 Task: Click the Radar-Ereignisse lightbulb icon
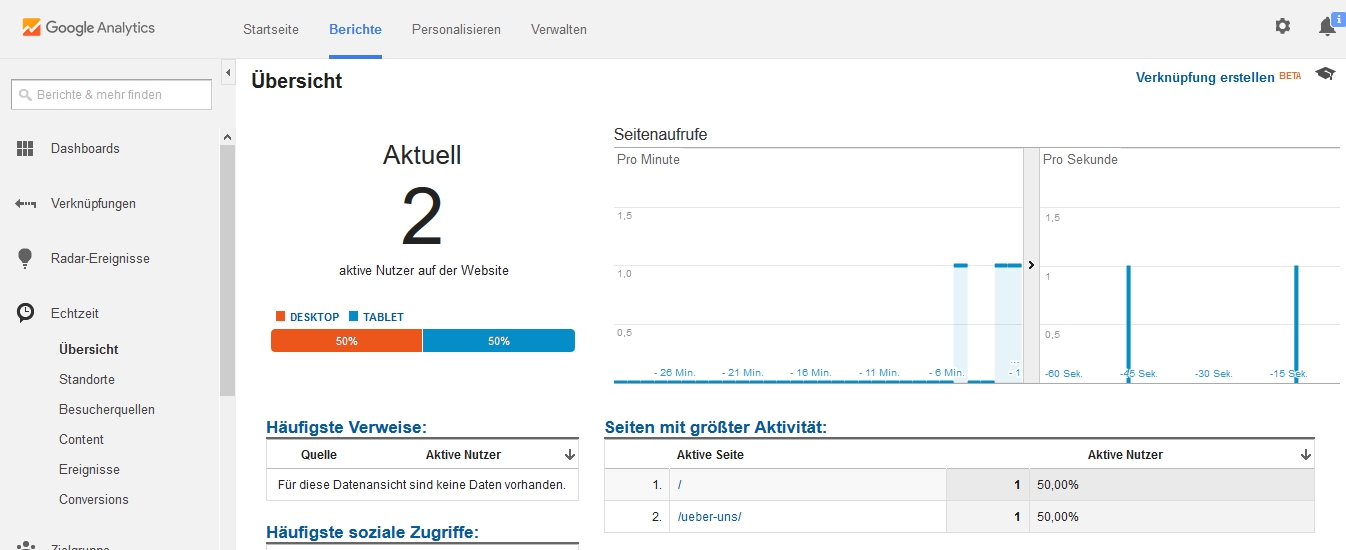coord(26,258)
